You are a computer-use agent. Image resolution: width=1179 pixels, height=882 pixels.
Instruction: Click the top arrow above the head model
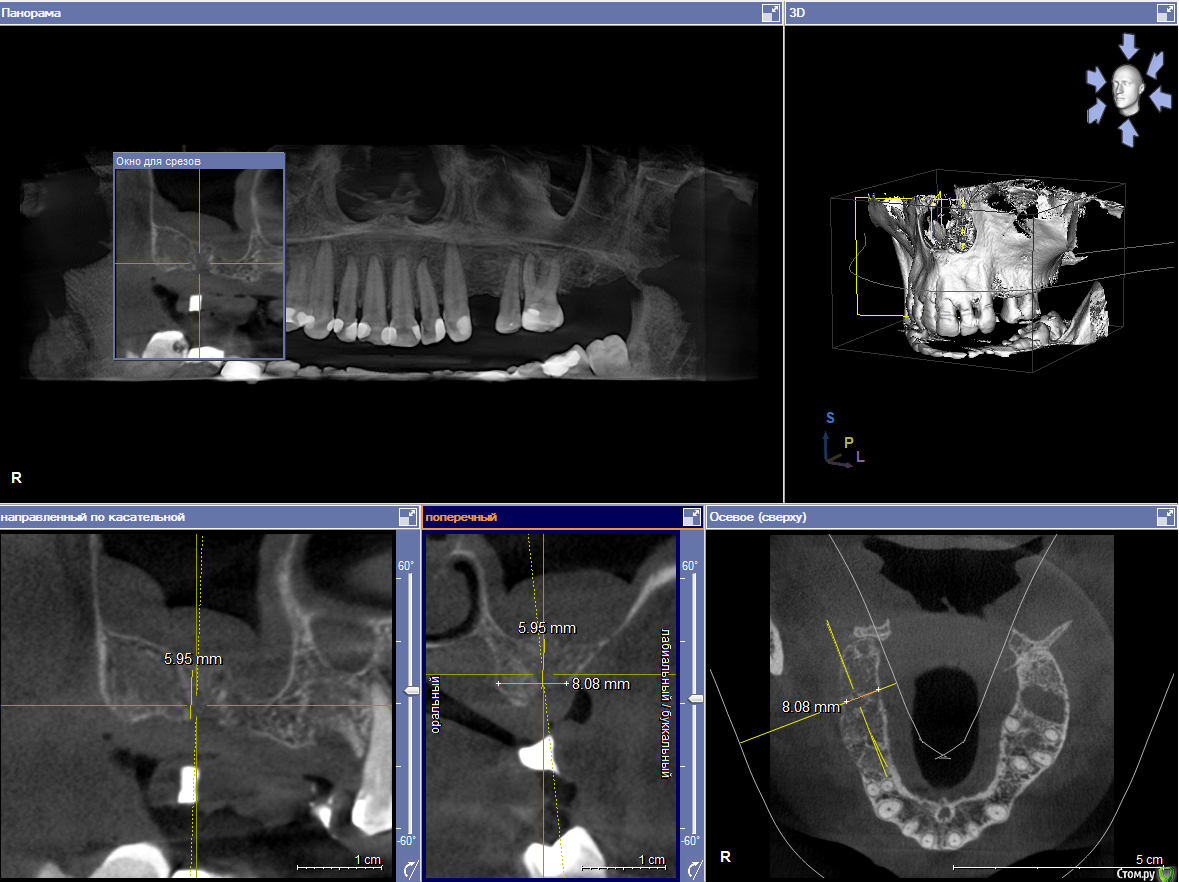tap(1129, 46)
